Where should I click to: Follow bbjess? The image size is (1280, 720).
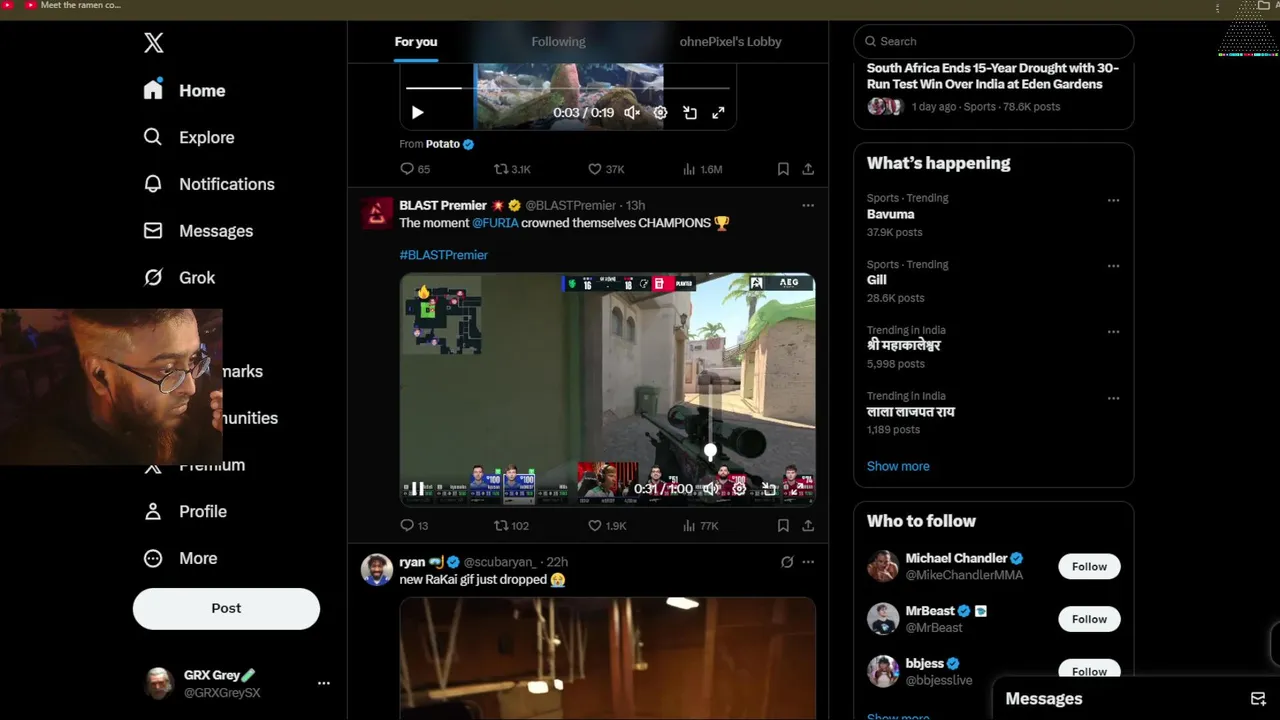(1089, 671)
